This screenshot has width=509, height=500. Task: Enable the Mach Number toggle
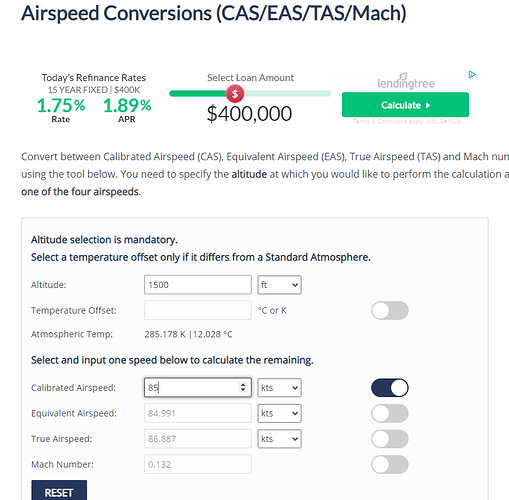390,465
